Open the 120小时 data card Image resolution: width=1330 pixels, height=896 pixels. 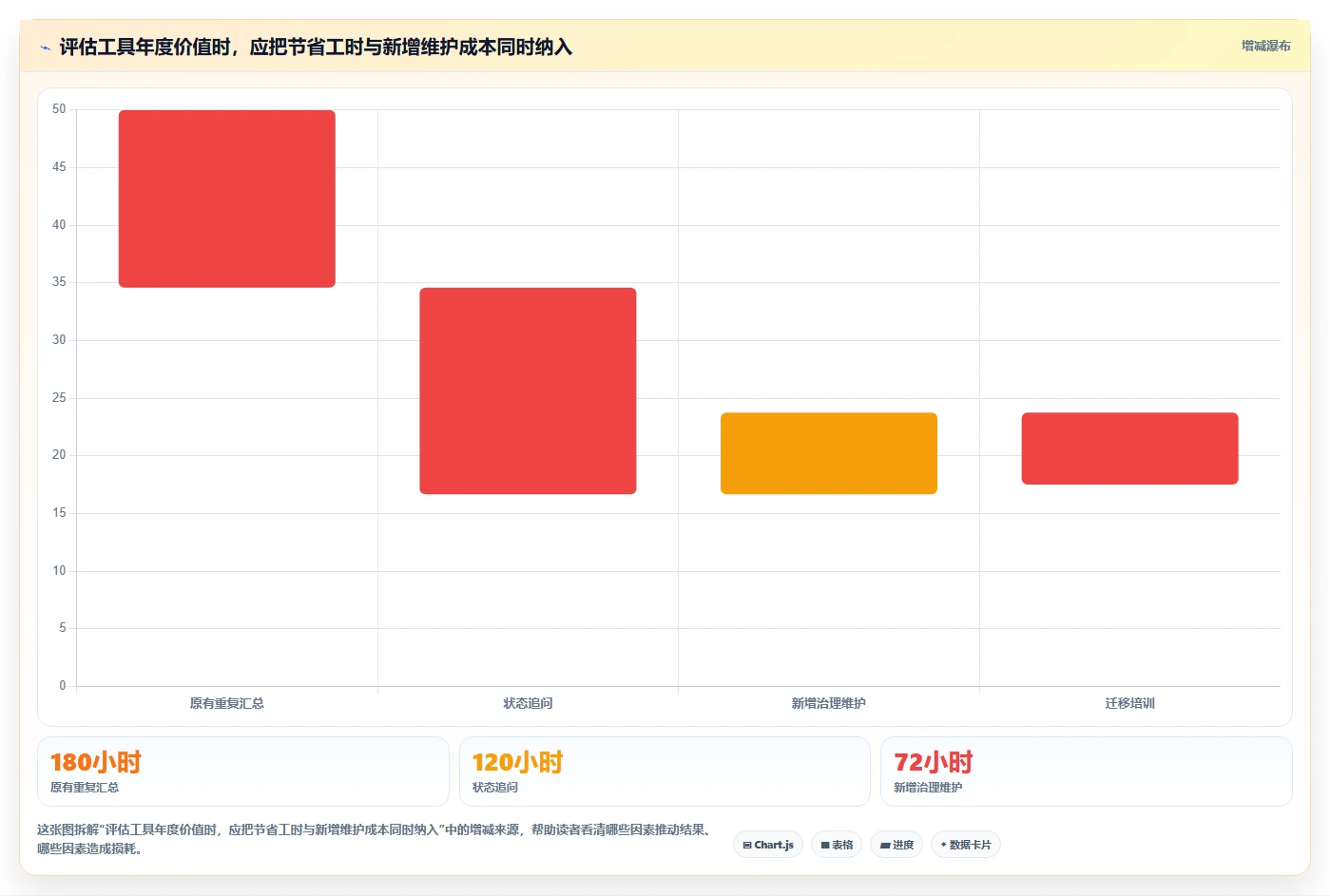pyautogui.click(x=665, y=772)
